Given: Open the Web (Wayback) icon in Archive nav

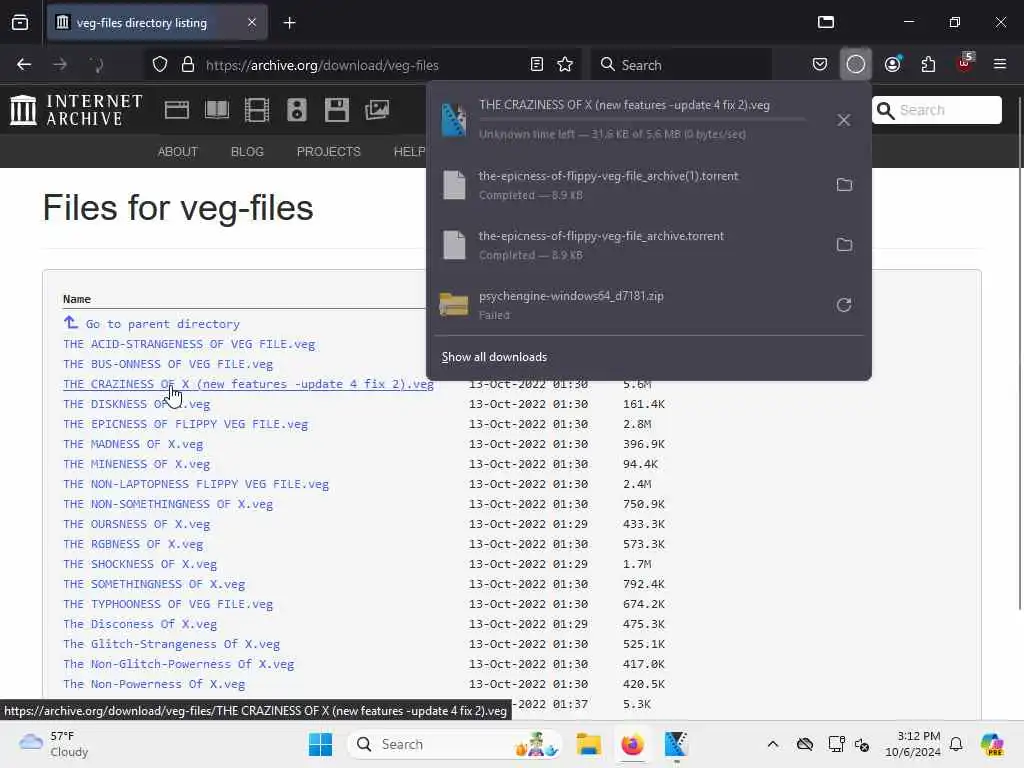Looking at the screenshot, I should point(177,110).
